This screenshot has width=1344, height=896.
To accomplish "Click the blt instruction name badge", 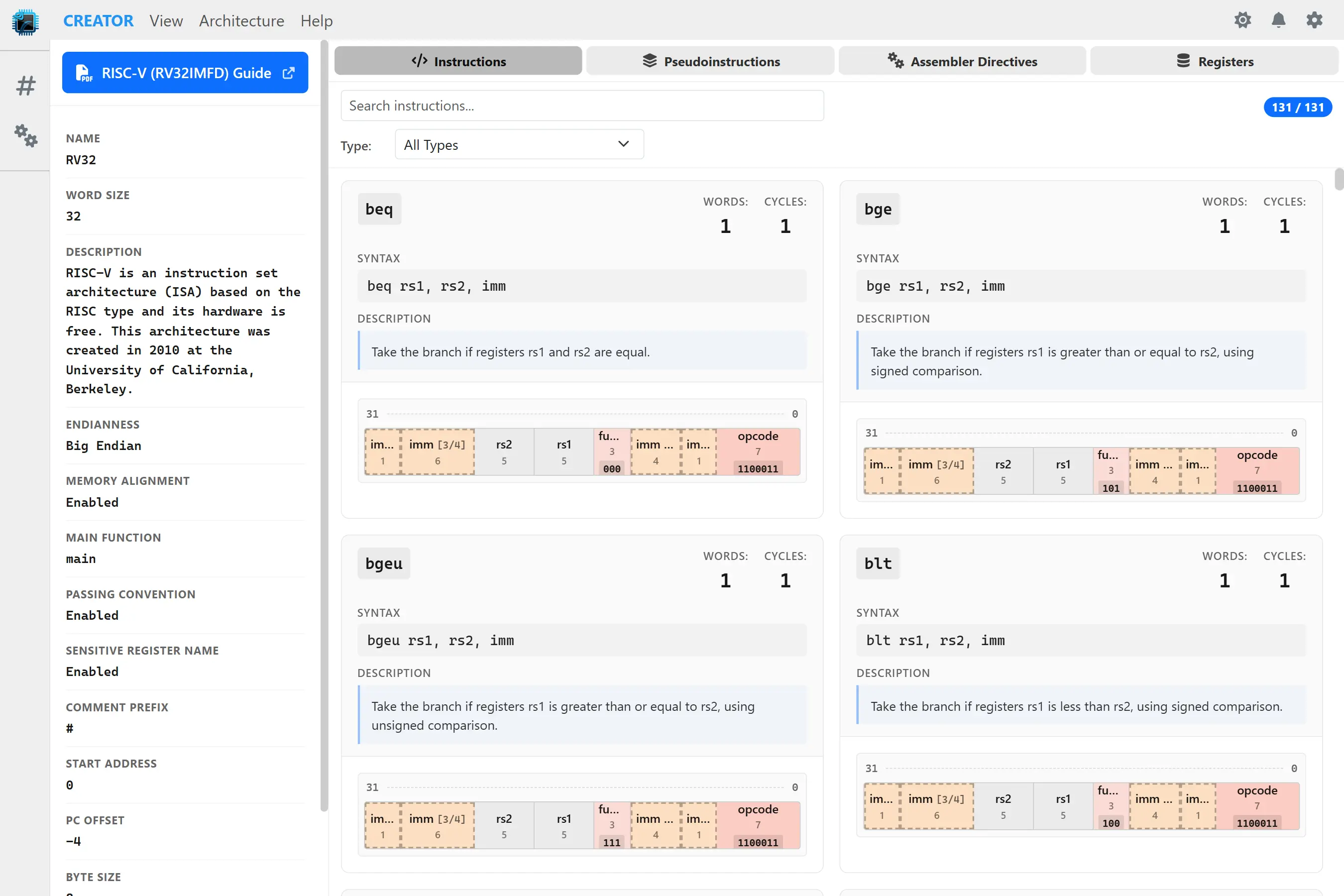I will pyautogui.click(x=878, y=563).
